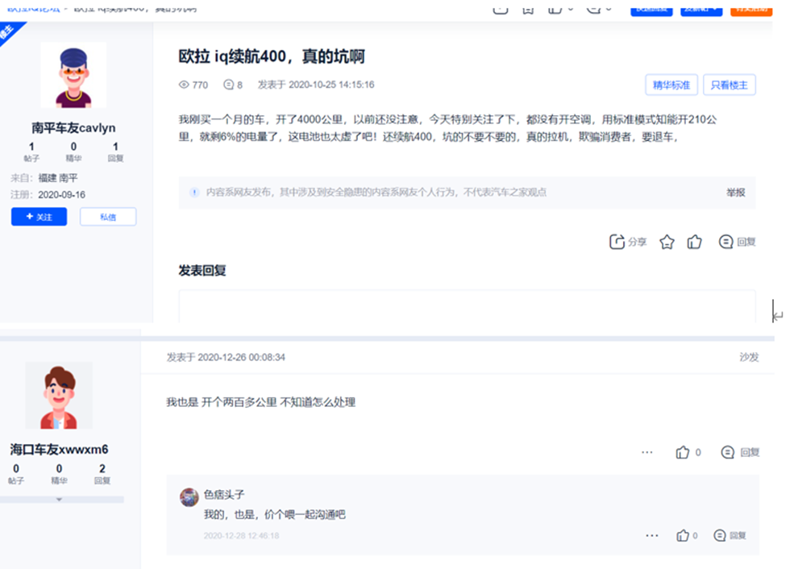Like 海口车友xwwxm6's reply
This screenshot has width=794, height=569.
(683, 452)
